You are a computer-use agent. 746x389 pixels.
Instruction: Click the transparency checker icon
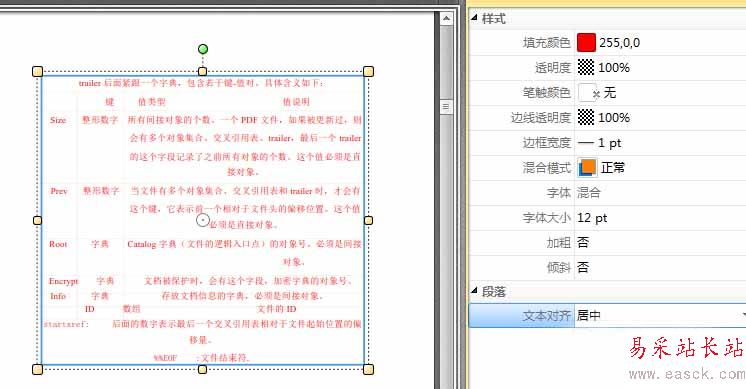pos(586,67)
